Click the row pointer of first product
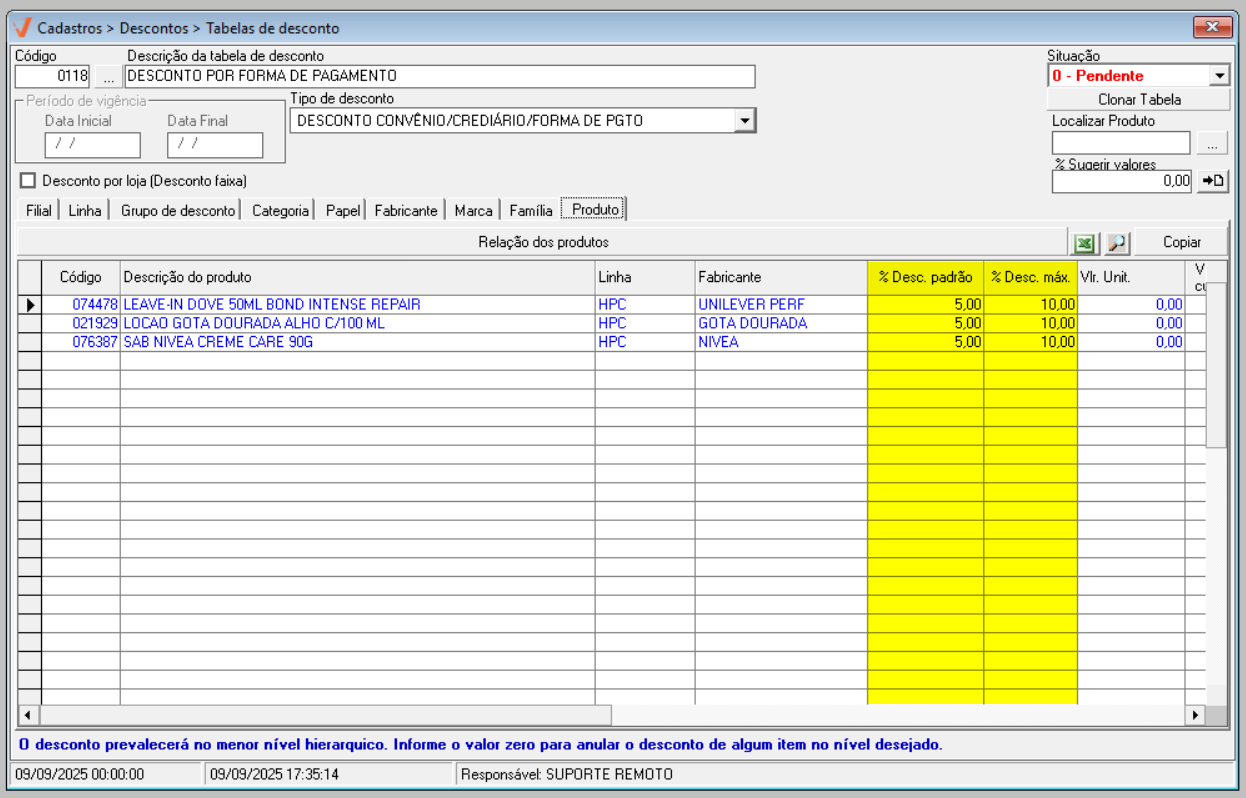 point(30,305)
